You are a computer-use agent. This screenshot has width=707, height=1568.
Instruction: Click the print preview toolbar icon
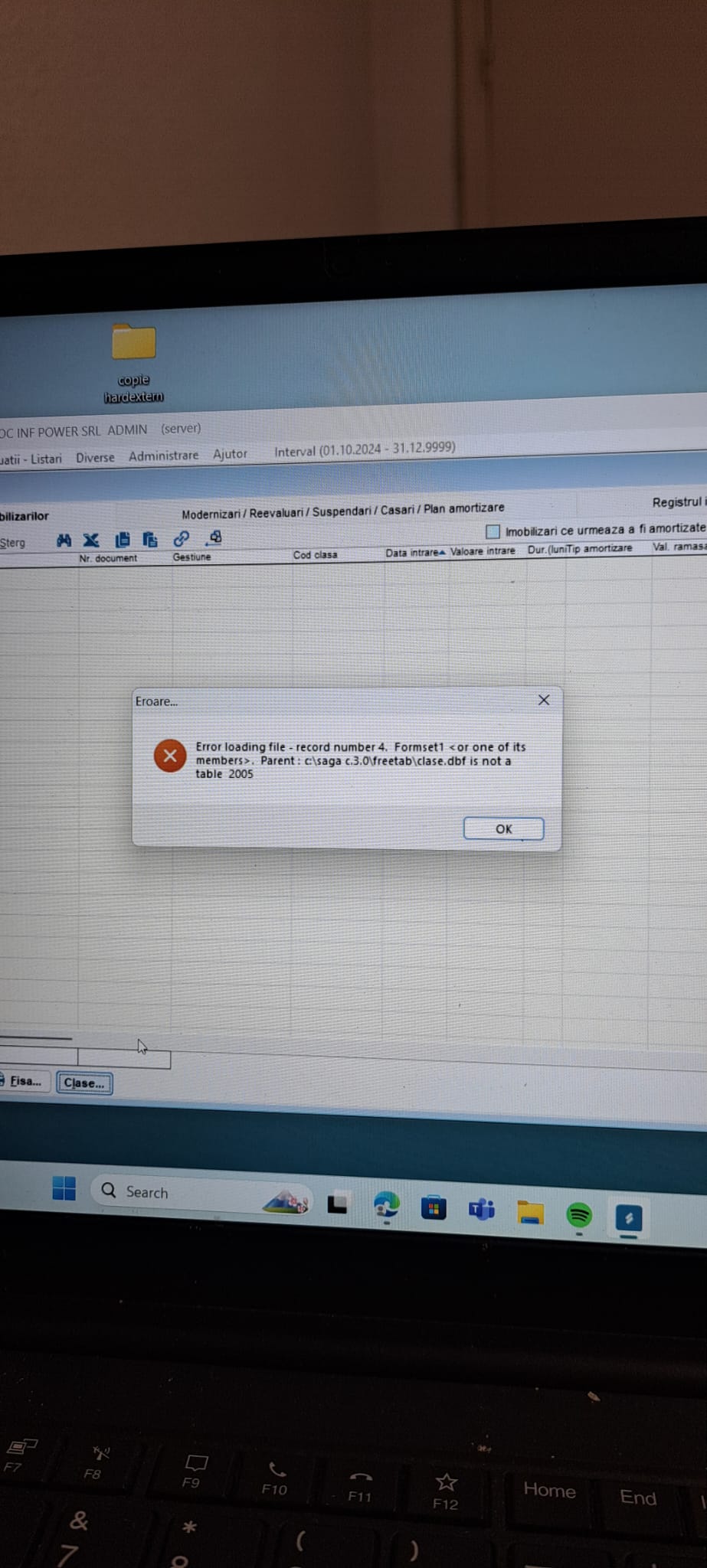[x=214, y=538]
